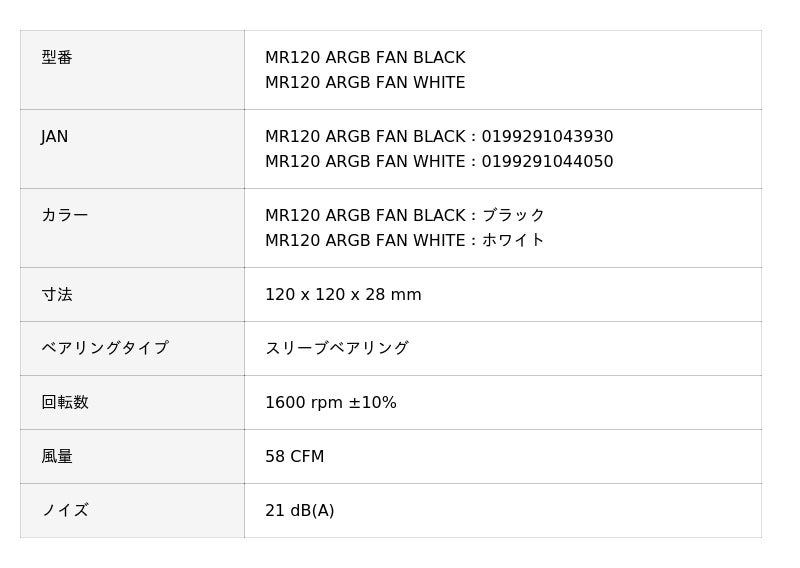Screen dimensions: 800x568
Task: Click the 寸法 row label
Action: coord(57,294)
